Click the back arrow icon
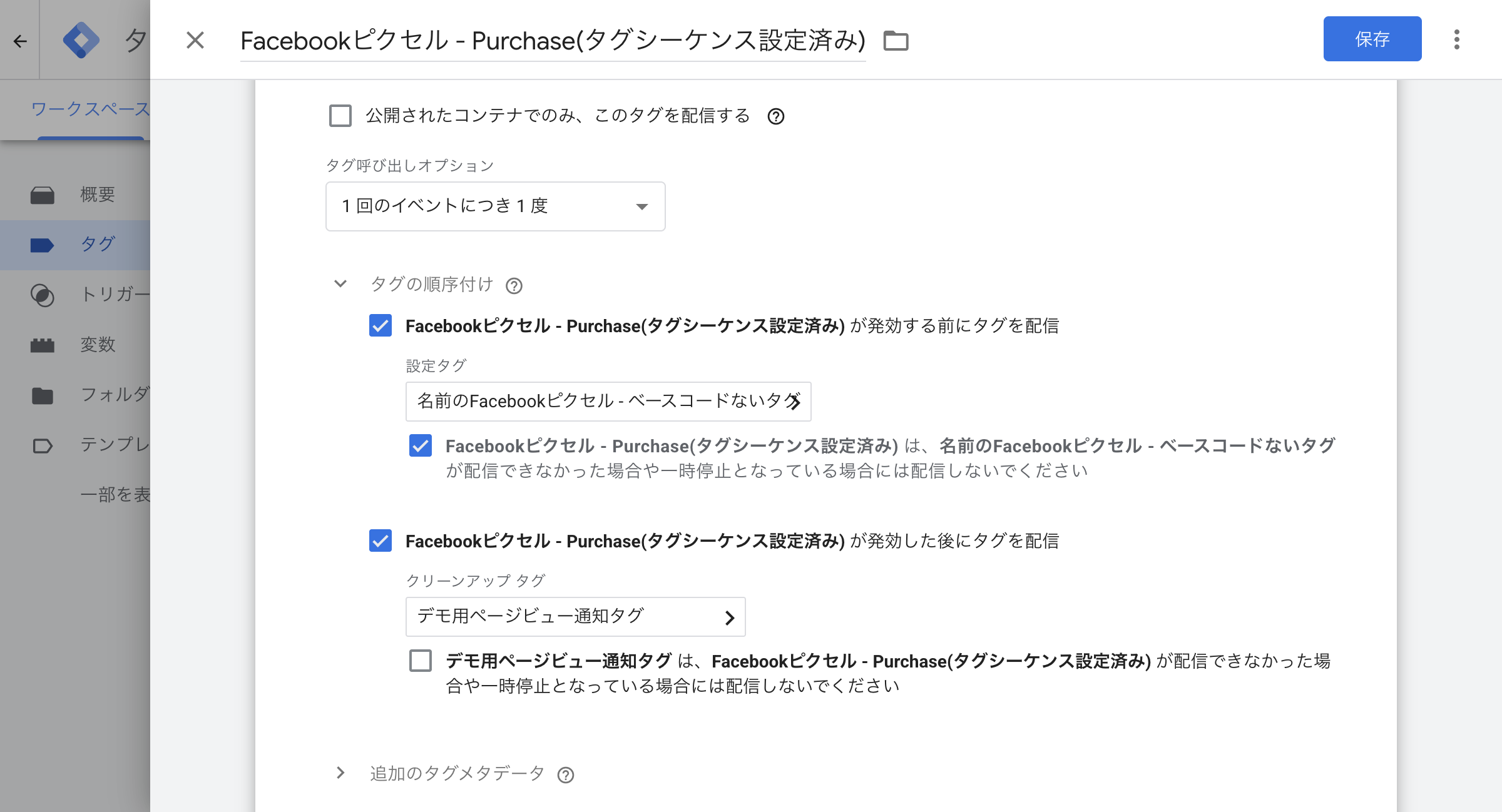 click(20, 41)
